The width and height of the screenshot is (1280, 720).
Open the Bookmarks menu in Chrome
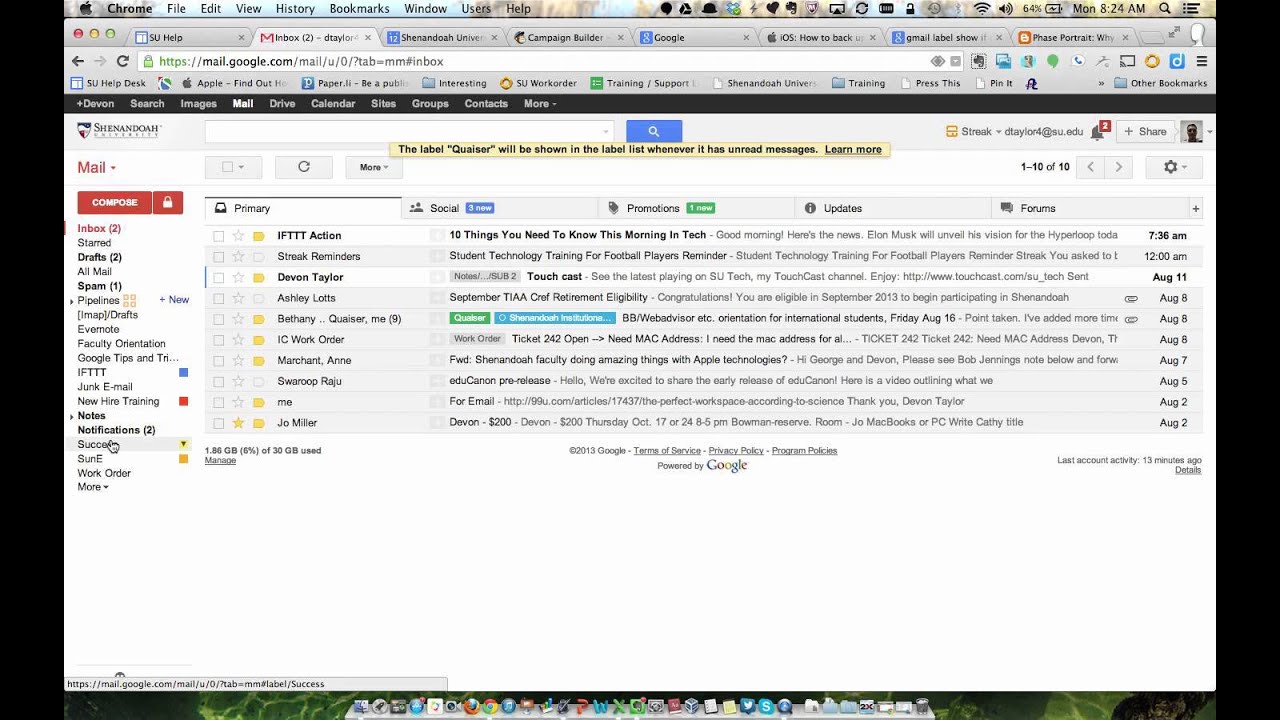(359, 9)
